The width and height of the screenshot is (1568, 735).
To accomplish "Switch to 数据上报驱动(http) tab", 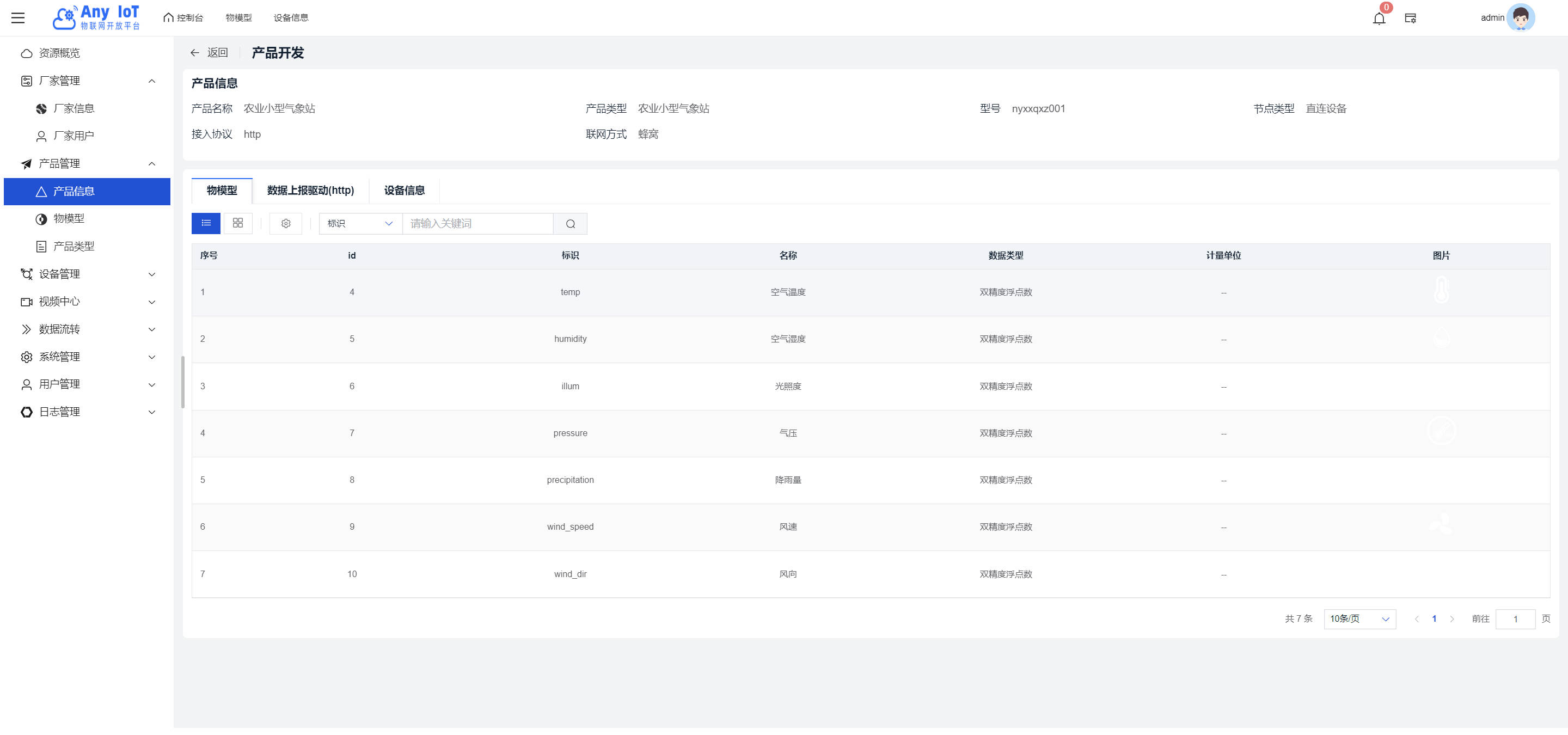I will point(310,191).
